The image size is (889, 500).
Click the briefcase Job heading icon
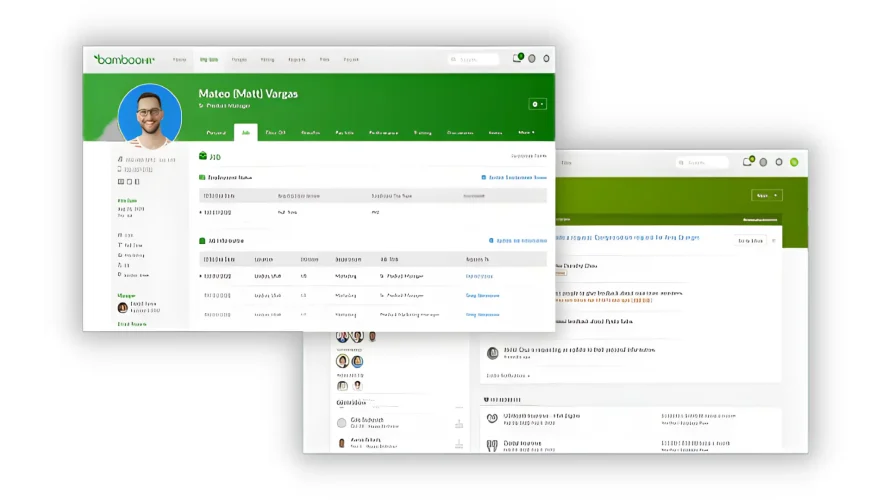pyautogui.click(x=203, y=156)
